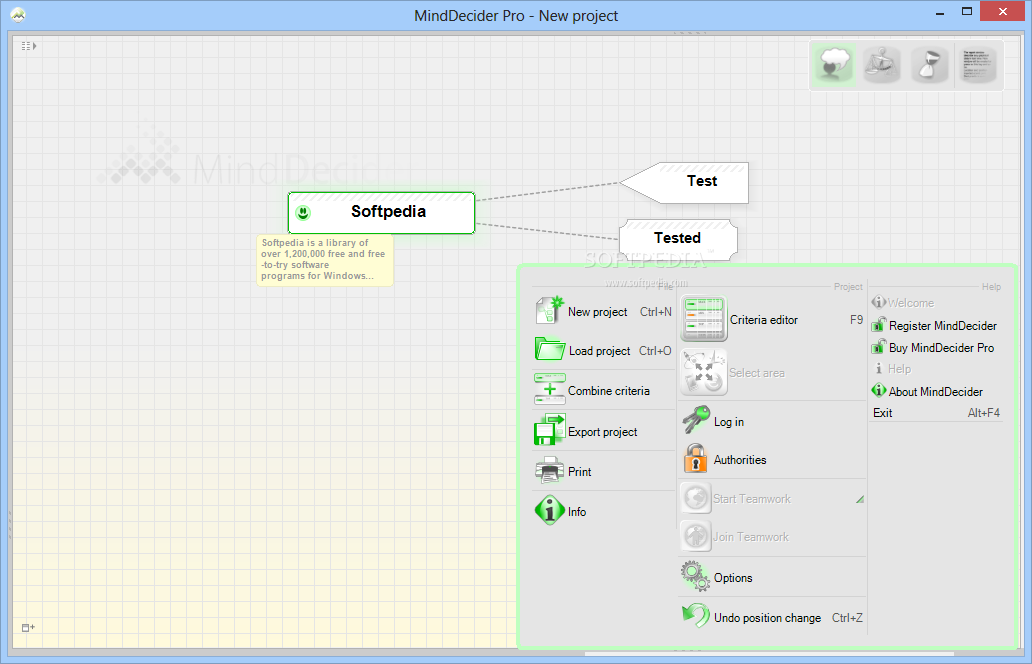The image size is (1032, 664).
Task: Click the Combine criteria icon
Action: pyautogui.click(x=550, y=389)
